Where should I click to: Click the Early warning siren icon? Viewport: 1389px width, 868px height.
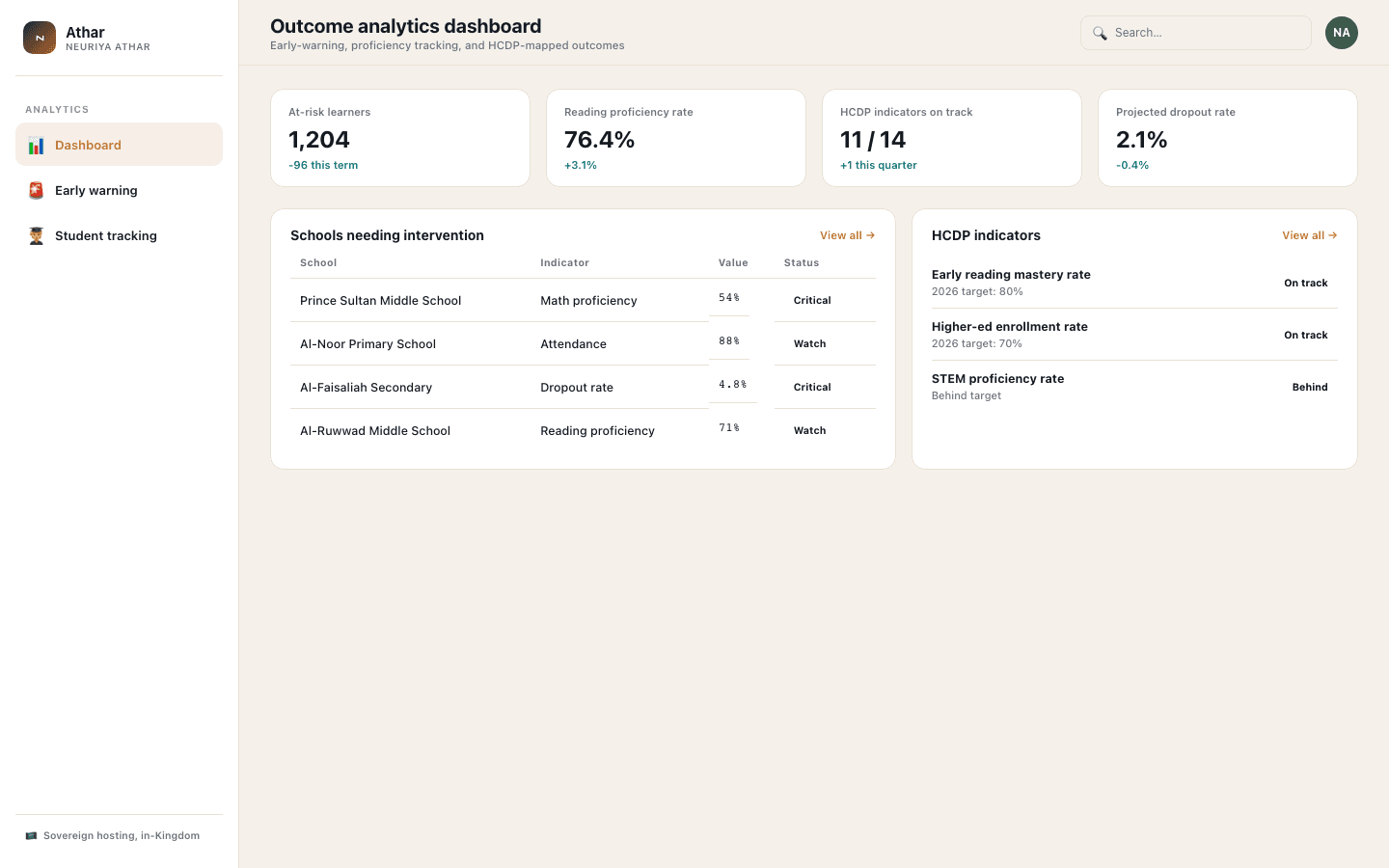pyautogui.click(x=36, y=191)
